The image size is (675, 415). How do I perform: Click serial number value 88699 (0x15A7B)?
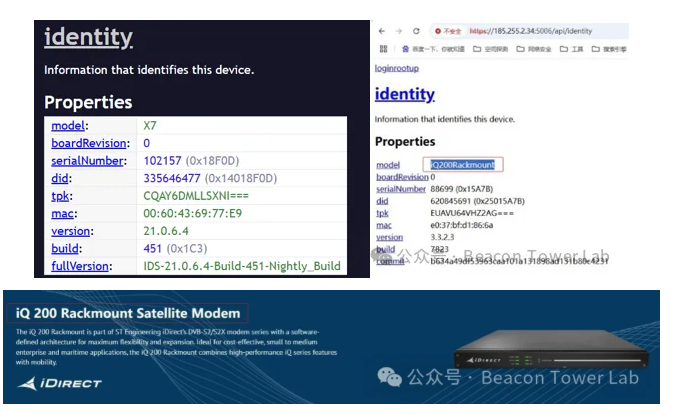[x=461, y=189]
